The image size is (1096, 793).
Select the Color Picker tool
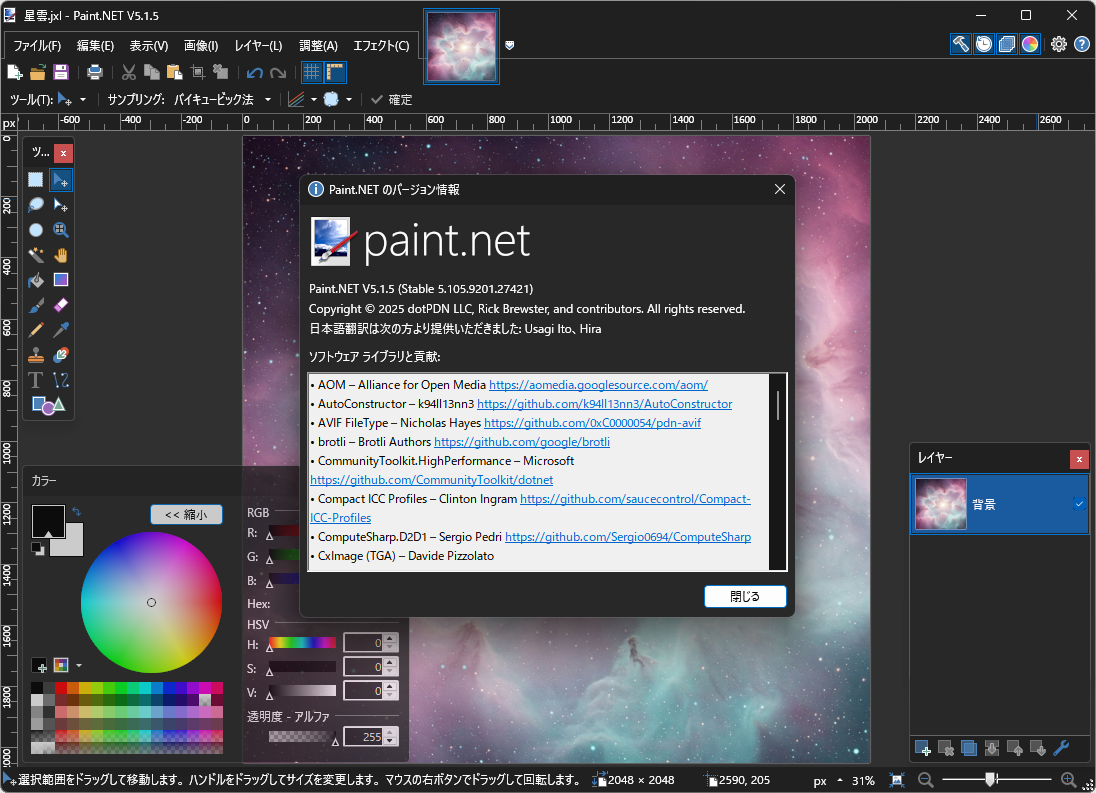pyautogui.click(x=60, y=329)
